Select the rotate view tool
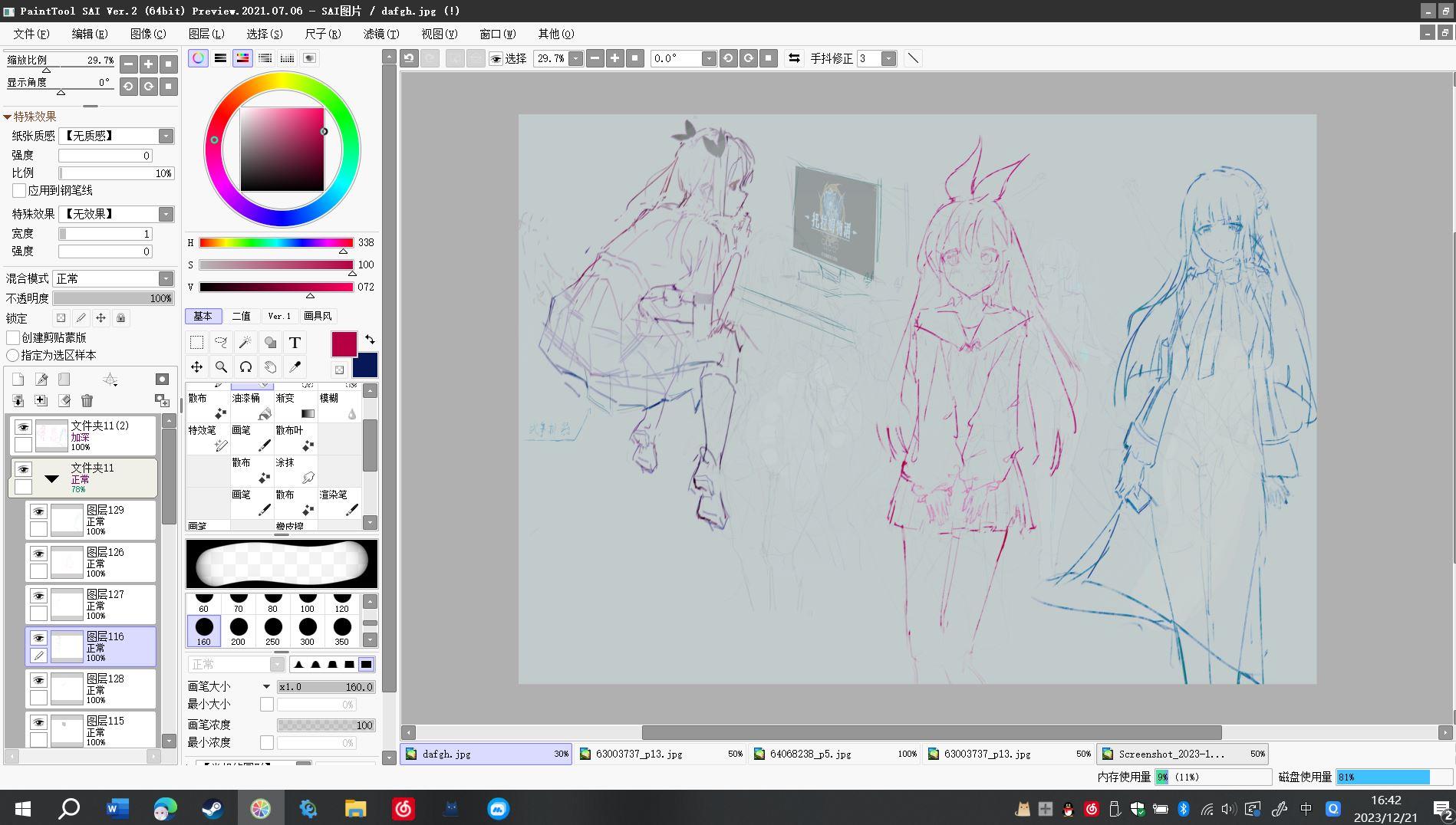1456x825 pixels. 246,367
